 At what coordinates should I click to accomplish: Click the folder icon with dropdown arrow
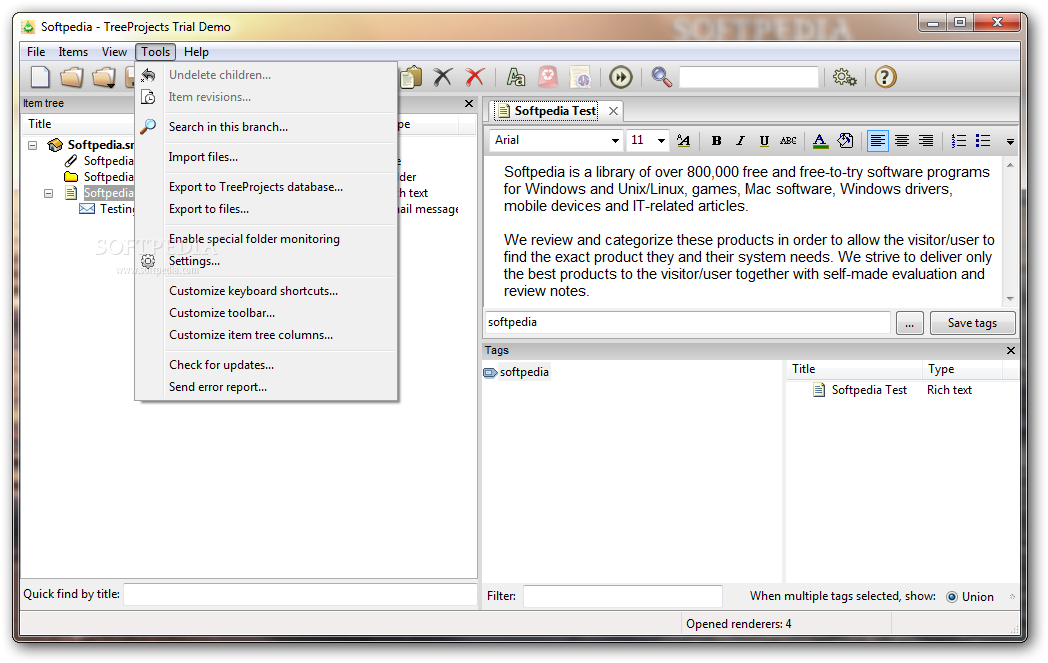coord(104,78)
